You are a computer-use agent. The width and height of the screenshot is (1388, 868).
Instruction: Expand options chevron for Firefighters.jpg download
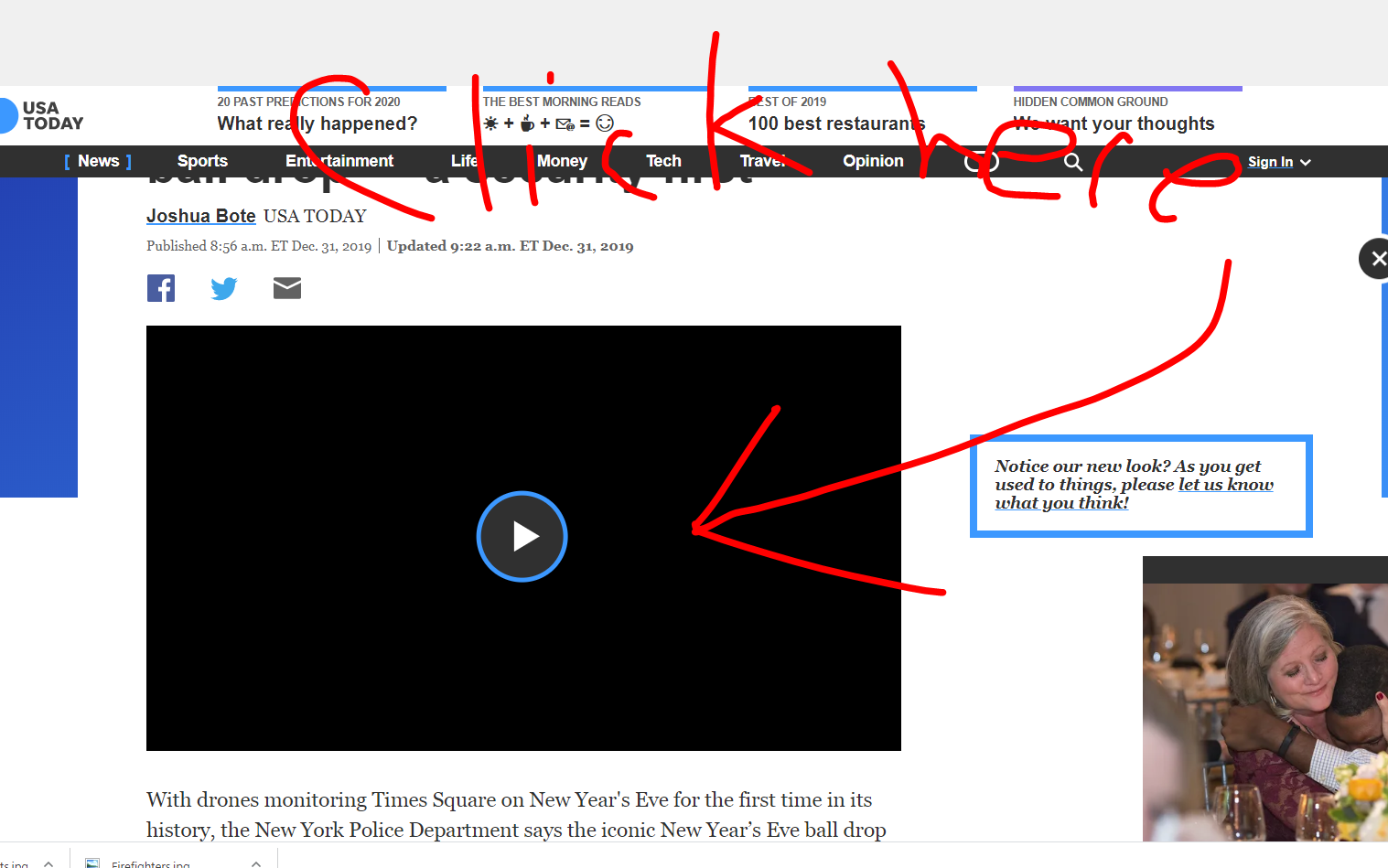point(256,863)
